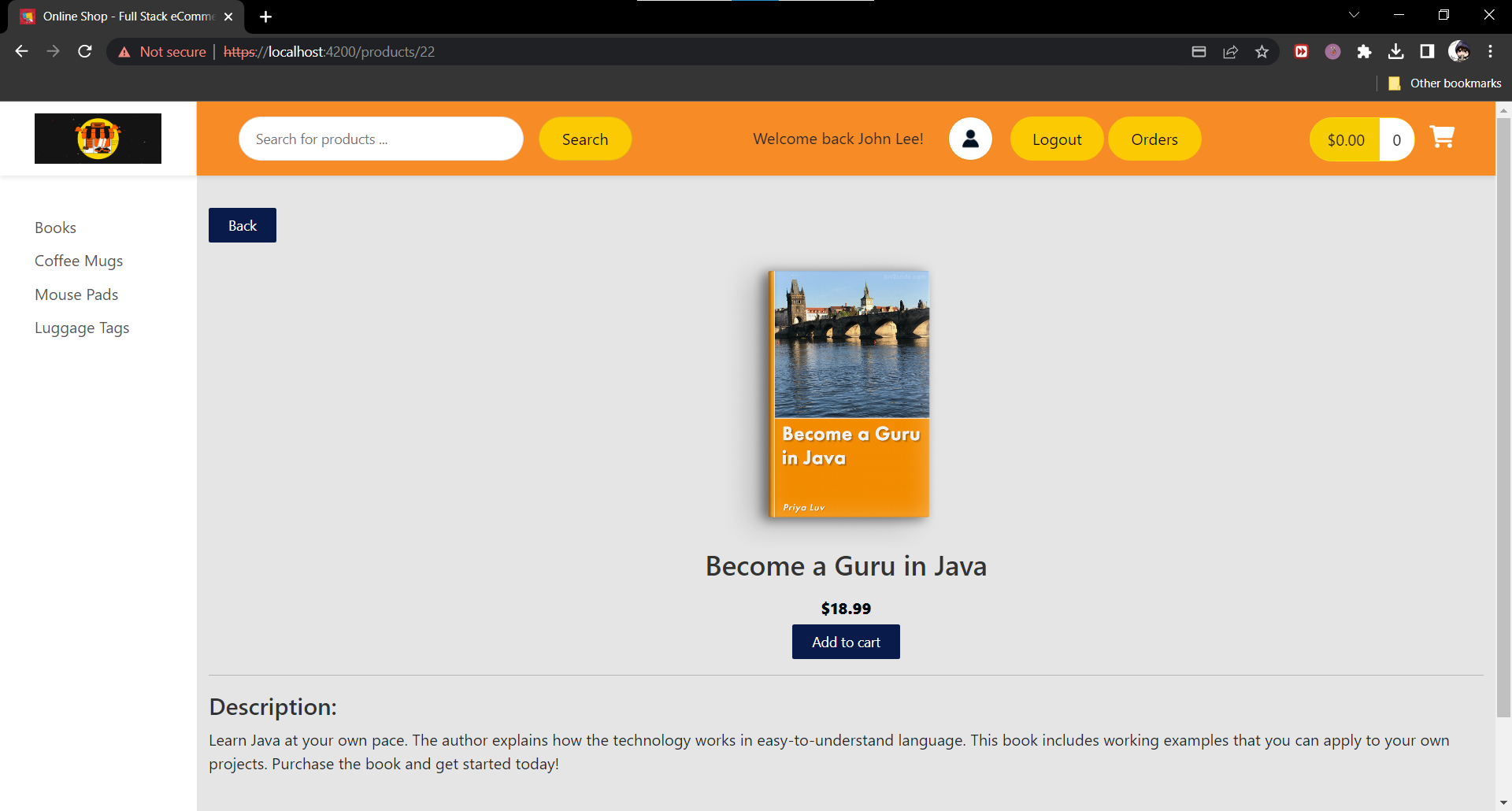Click the Logout button

coord(1056,139)
